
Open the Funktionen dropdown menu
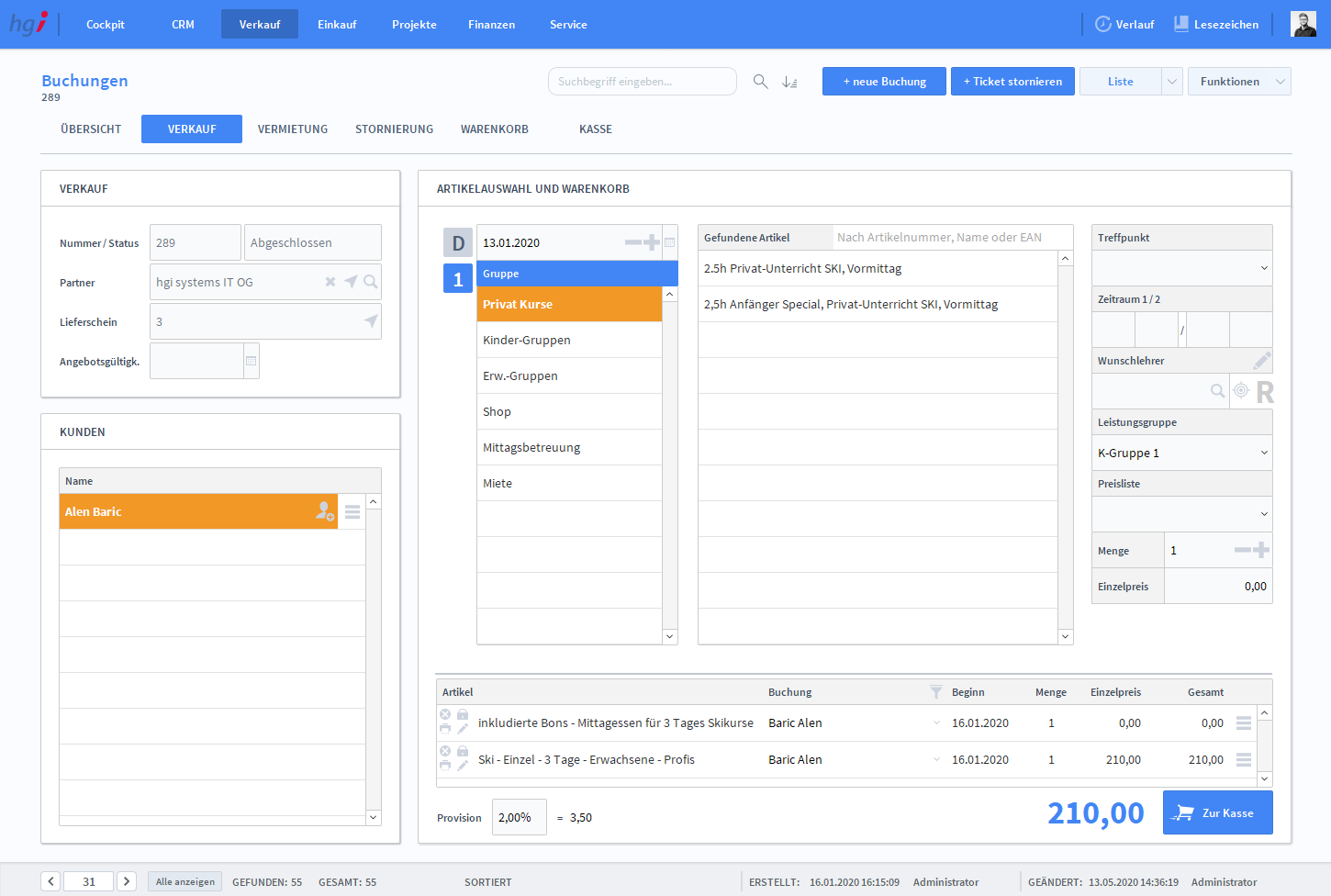(x=1238, y=82)
